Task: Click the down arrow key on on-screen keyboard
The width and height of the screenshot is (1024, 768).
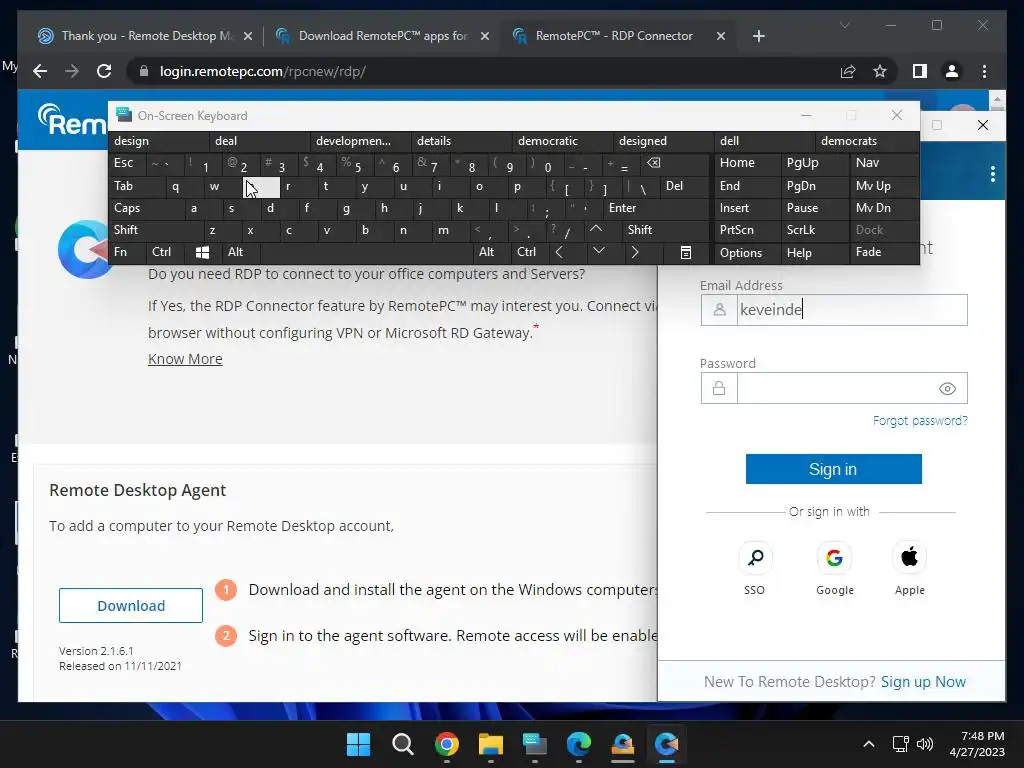Action: pyautogui.click(x=598, y=251)
